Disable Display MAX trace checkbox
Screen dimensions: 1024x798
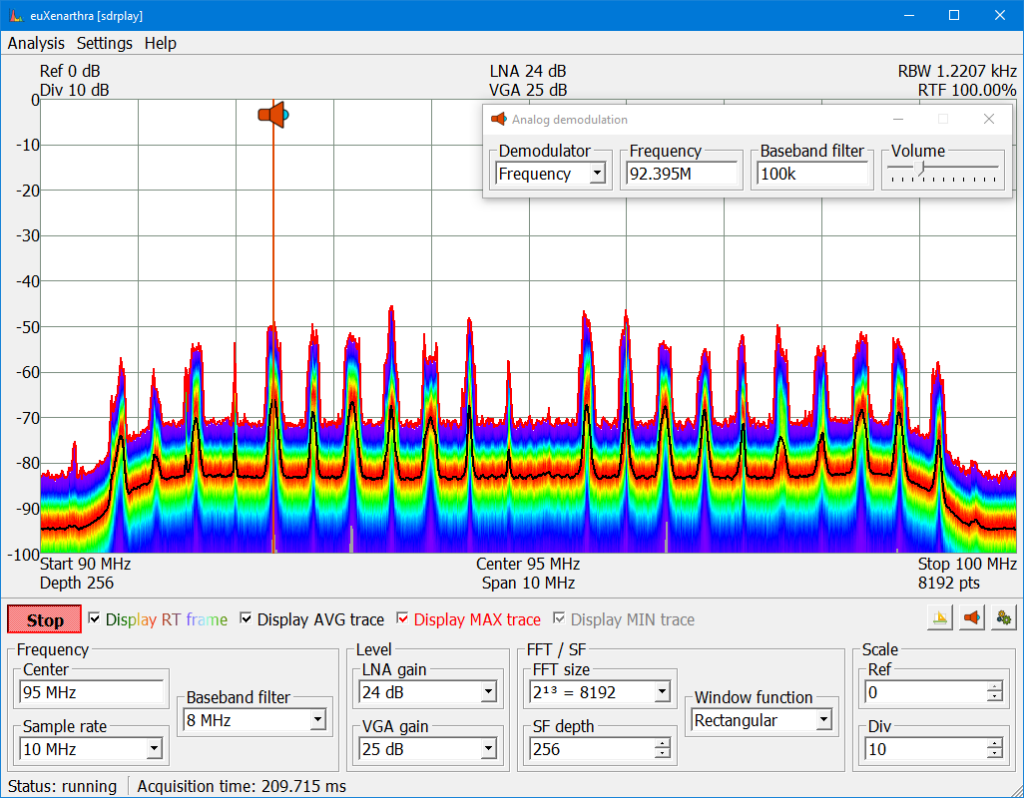pos(403,619)
